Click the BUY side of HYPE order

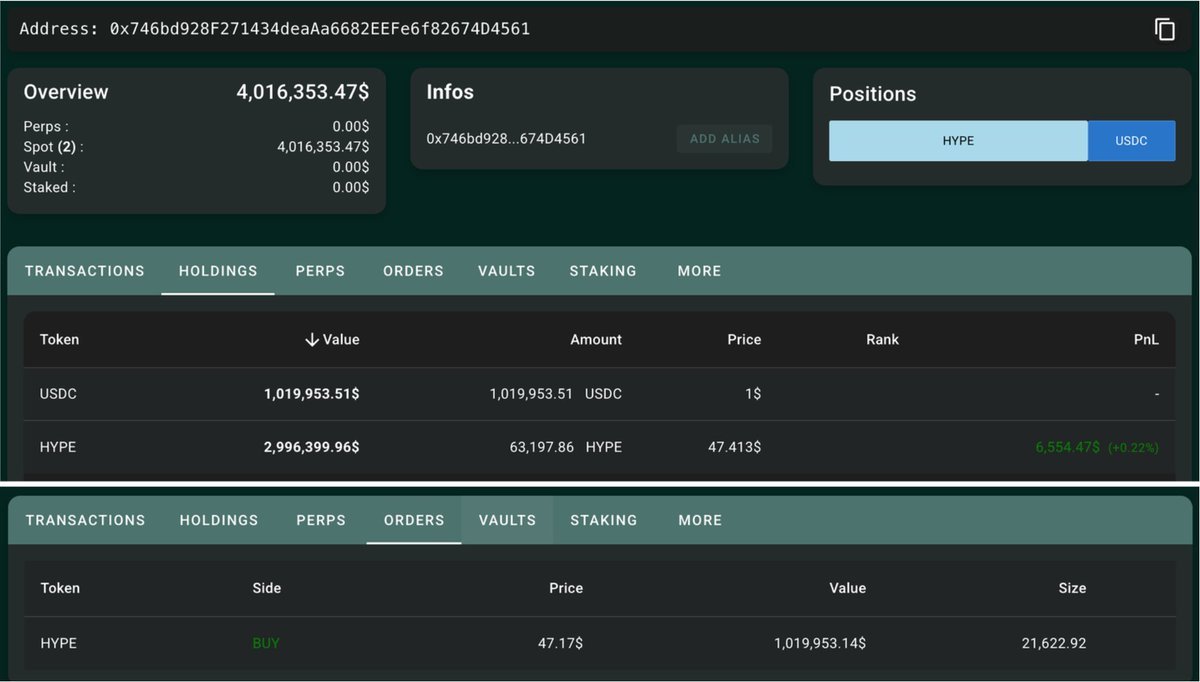tap(266, 643)
